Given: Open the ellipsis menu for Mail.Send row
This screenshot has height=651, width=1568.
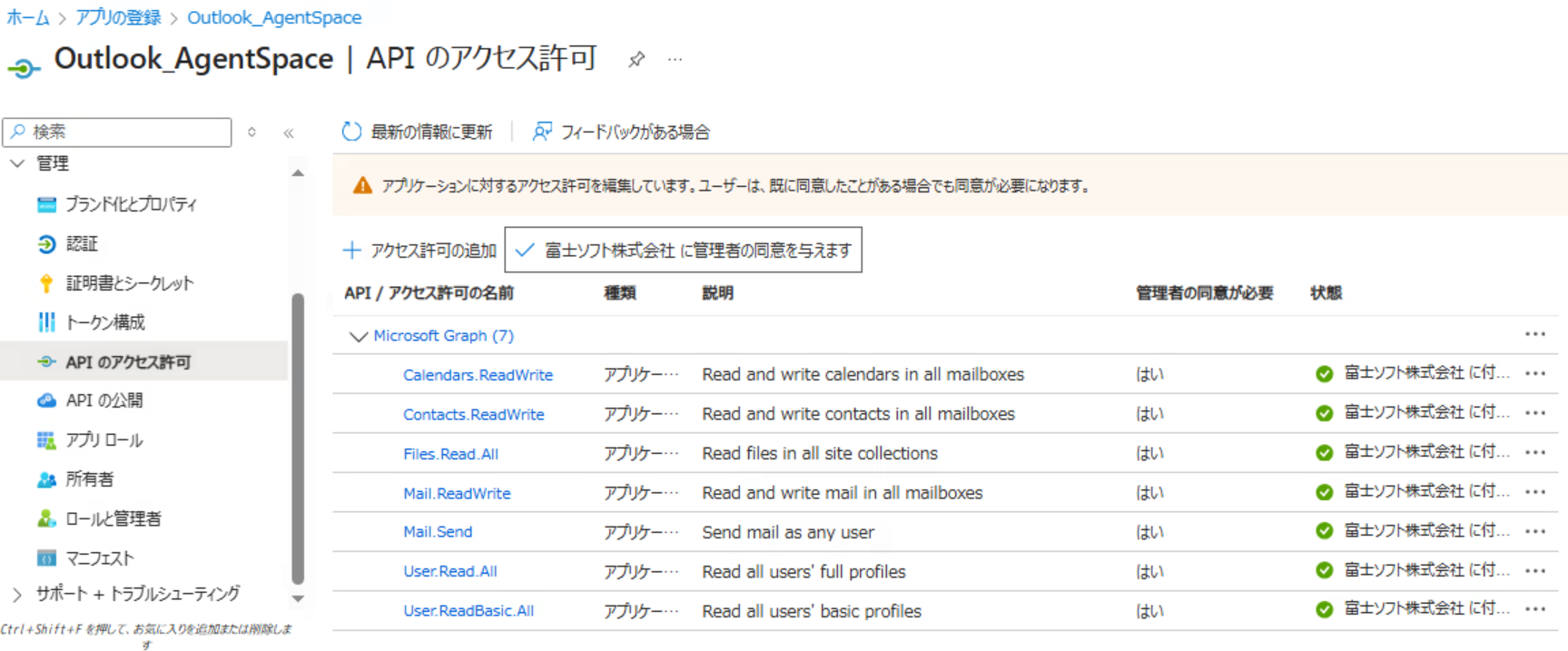Looking at the screenshot, I should pyautogui.click(x=1535, y=531).
